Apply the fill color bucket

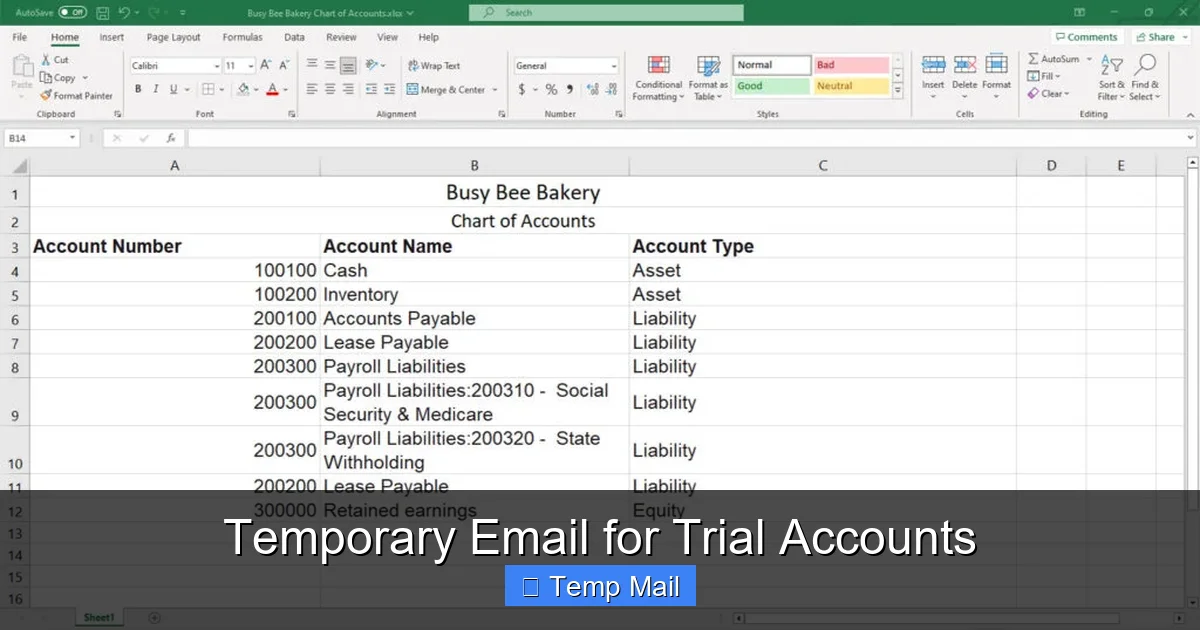(242, 89)
